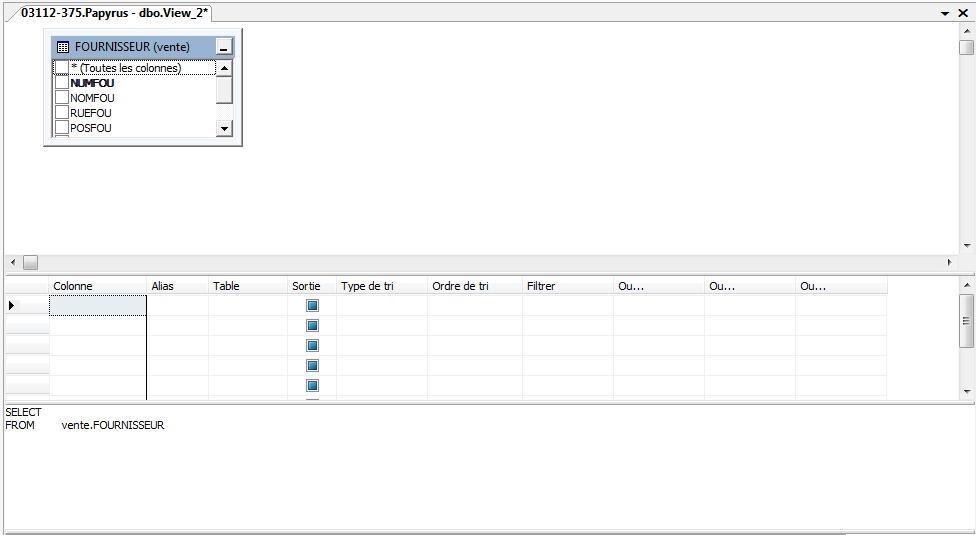Viewport: 976px width, 535px height.
Task: Click the vente.FOURNISSEUR text in SQL pane
Action: 112,425
